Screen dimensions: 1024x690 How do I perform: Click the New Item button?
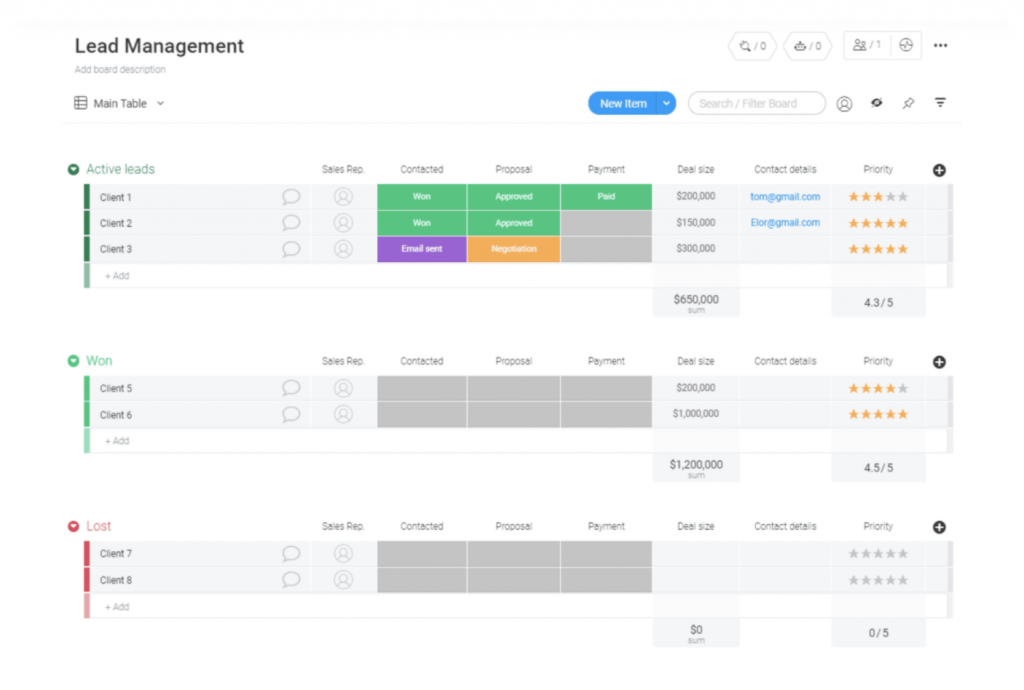point(622,104)
